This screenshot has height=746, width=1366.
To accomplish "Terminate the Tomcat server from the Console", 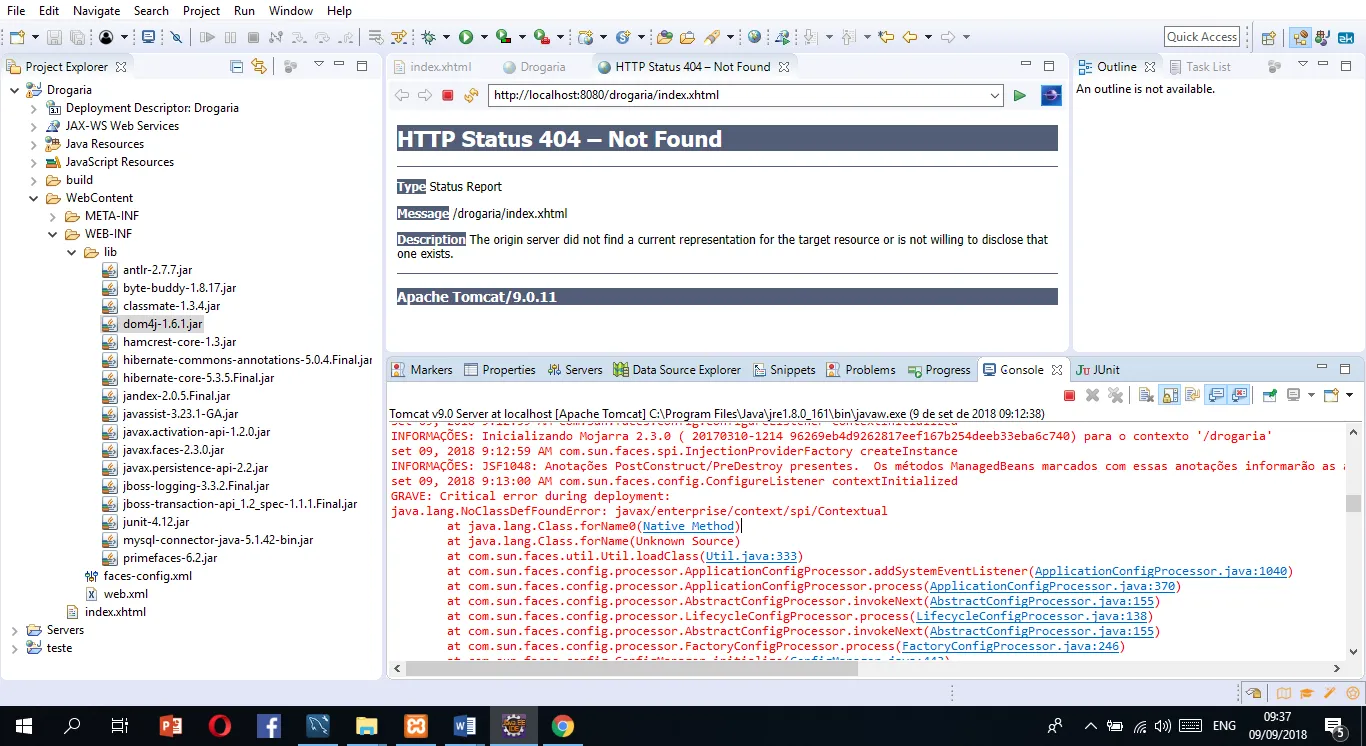I will [x=1069, y=395].
